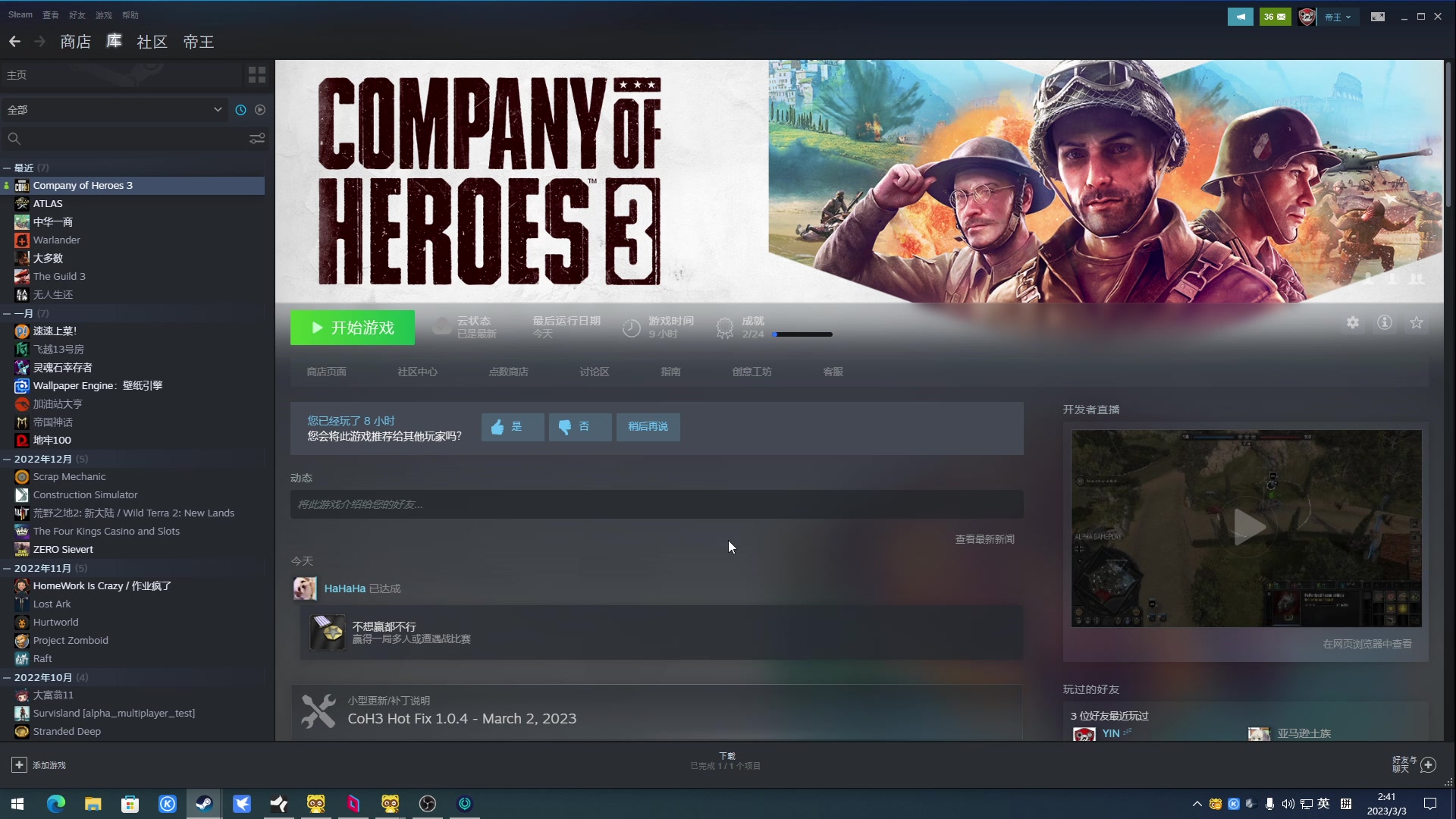Open patch notes wrench icon

coord(318,711)
